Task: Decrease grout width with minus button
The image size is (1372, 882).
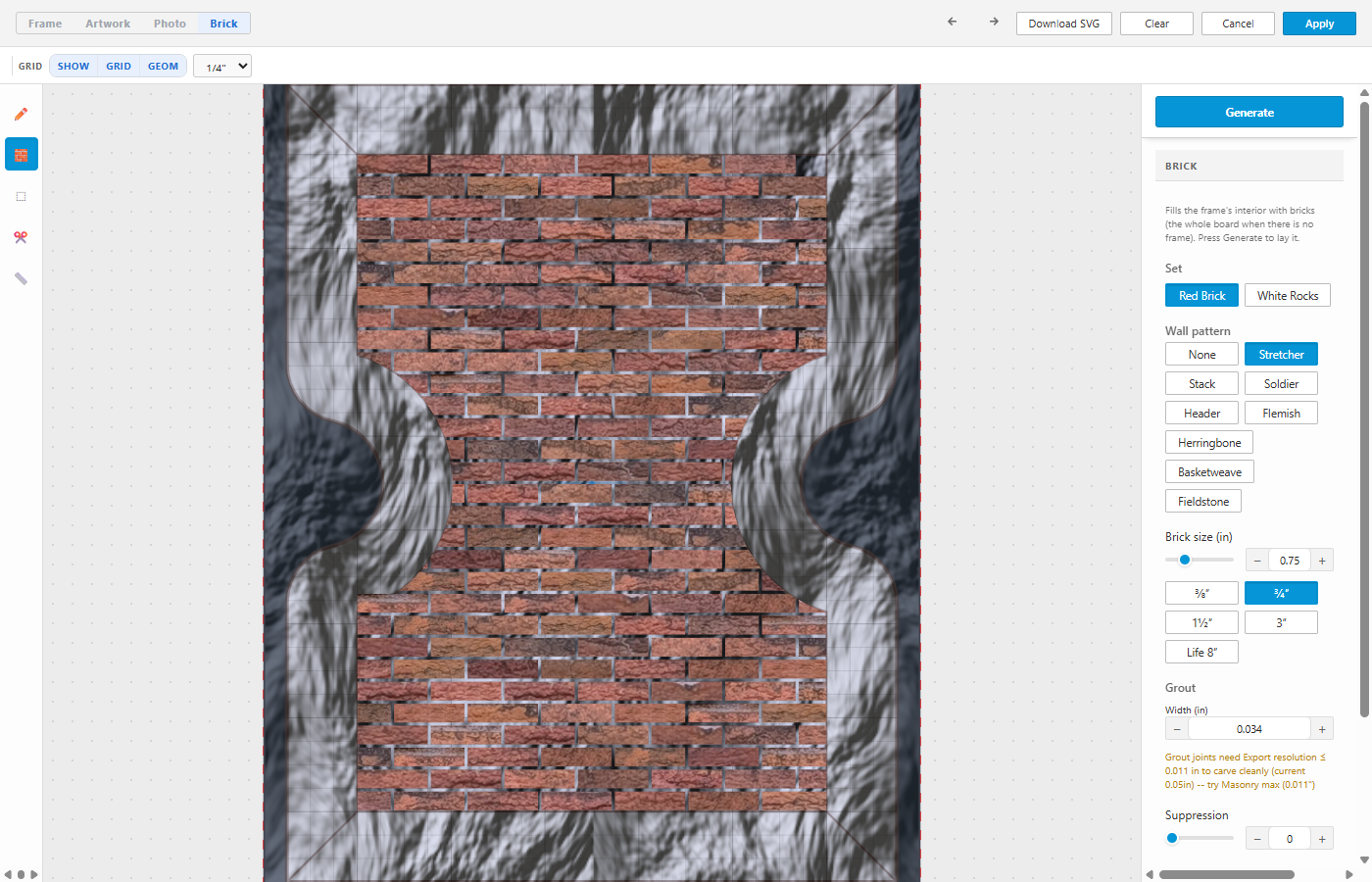Action: click(x=1177, y=729)
